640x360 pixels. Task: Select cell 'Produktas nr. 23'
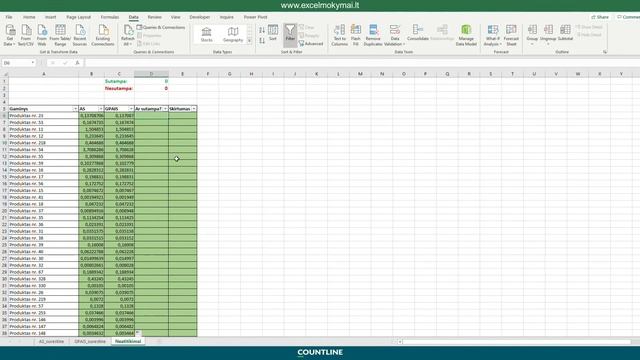click(x=43, y=116)
